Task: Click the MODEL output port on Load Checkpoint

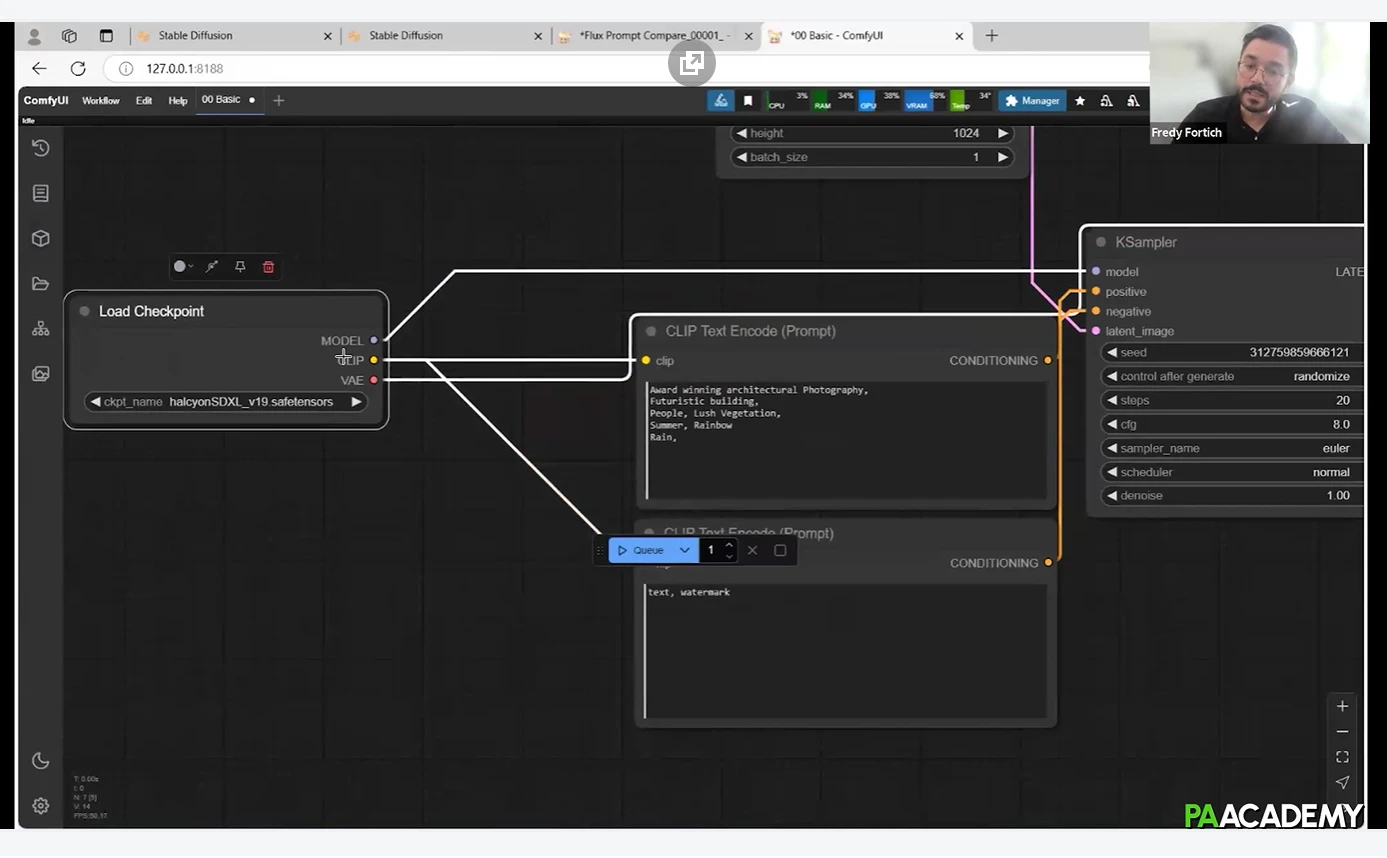Action: click(x=374, y=341)
